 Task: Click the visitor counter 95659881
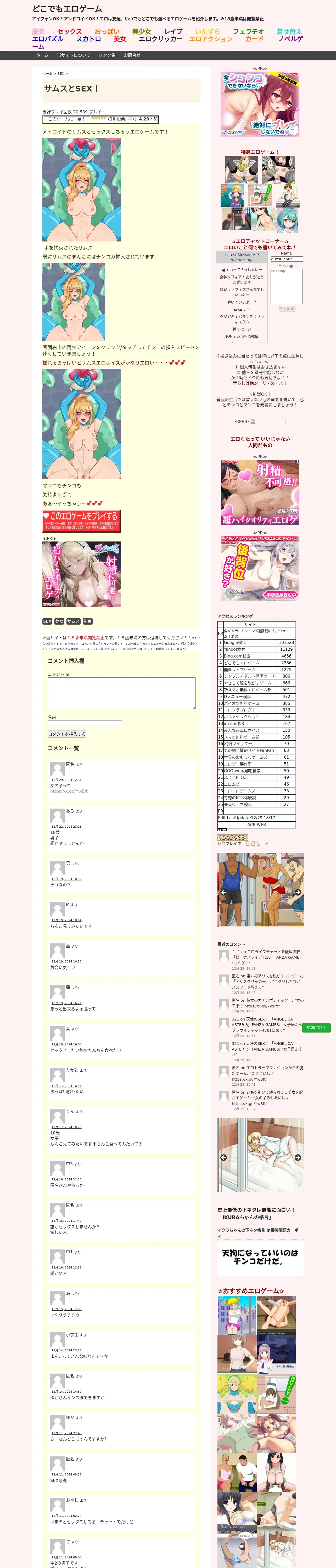(233, 838)
